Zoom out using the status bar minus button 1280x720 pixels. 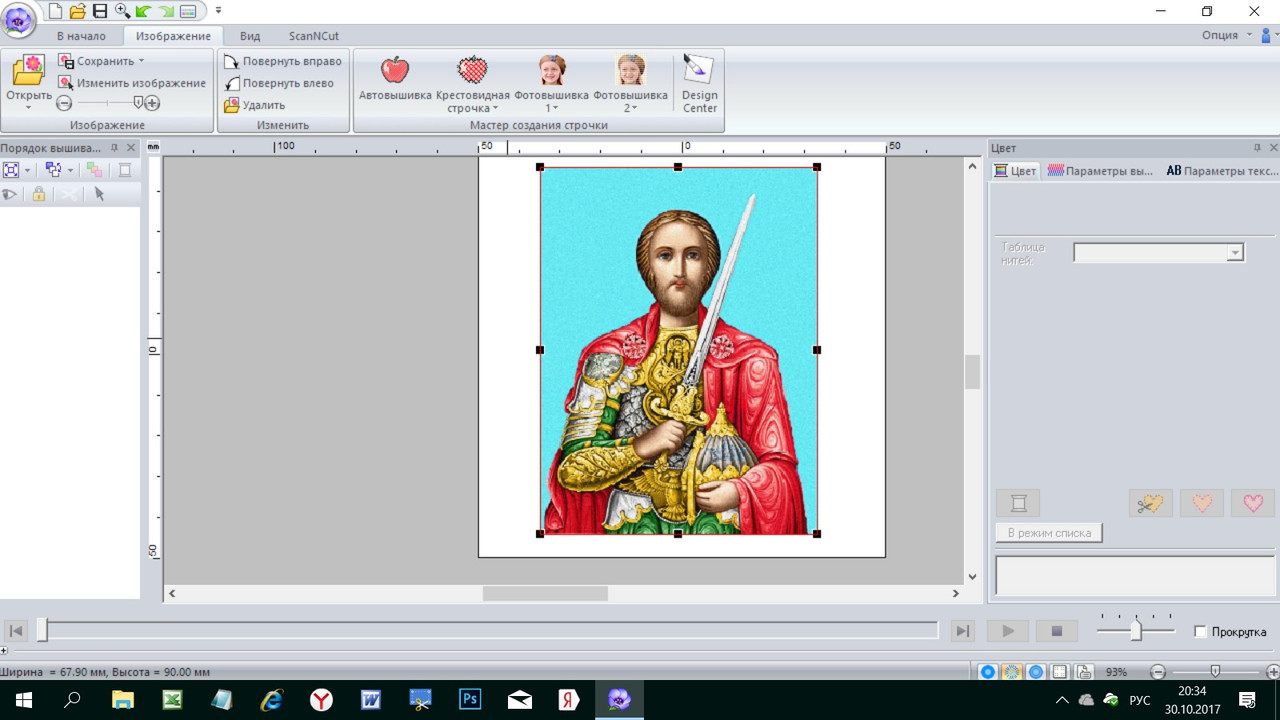tap(1158, 672)
